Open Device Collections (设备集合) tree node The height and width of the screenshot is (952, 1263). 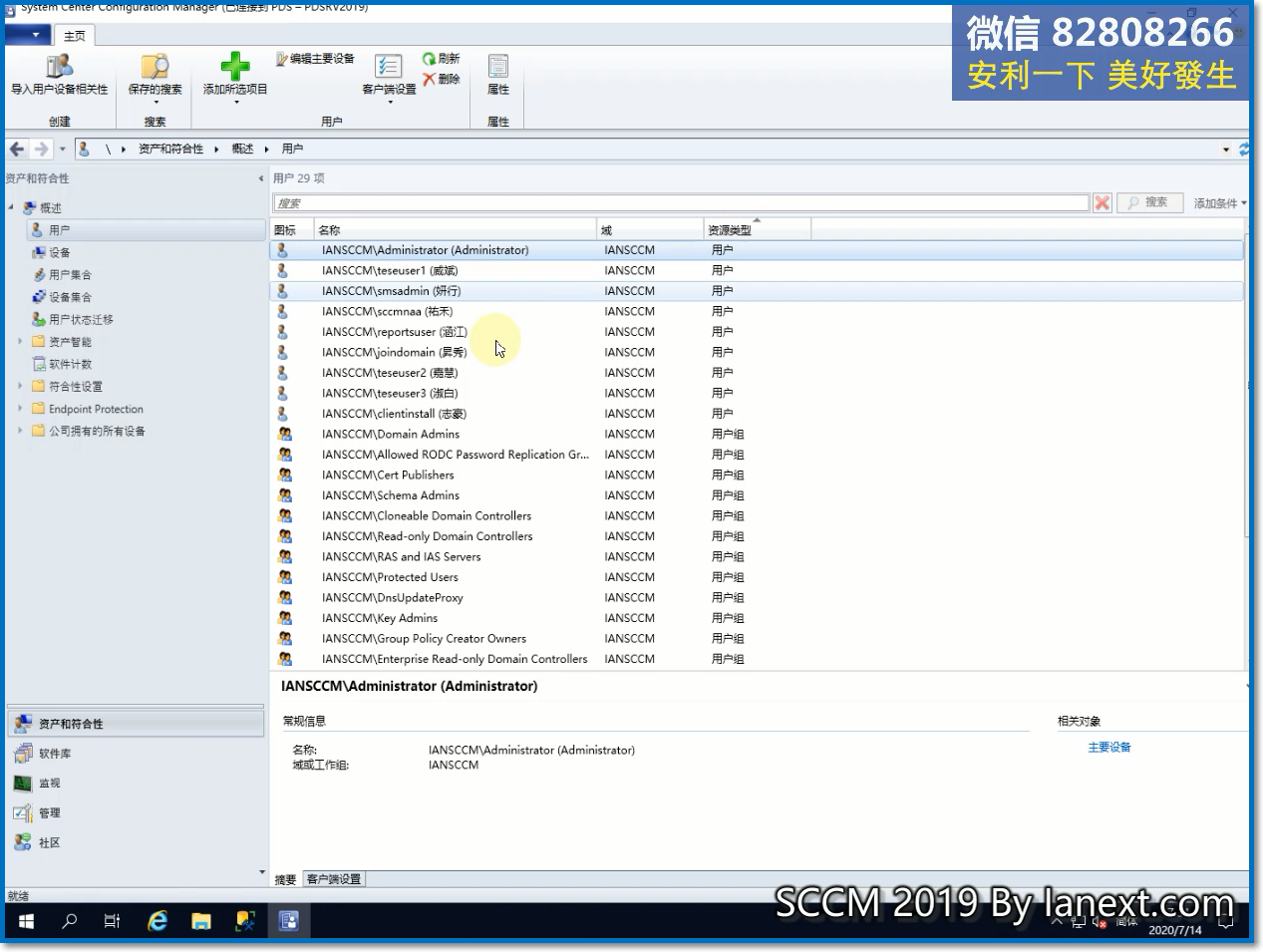pos(70,297)
